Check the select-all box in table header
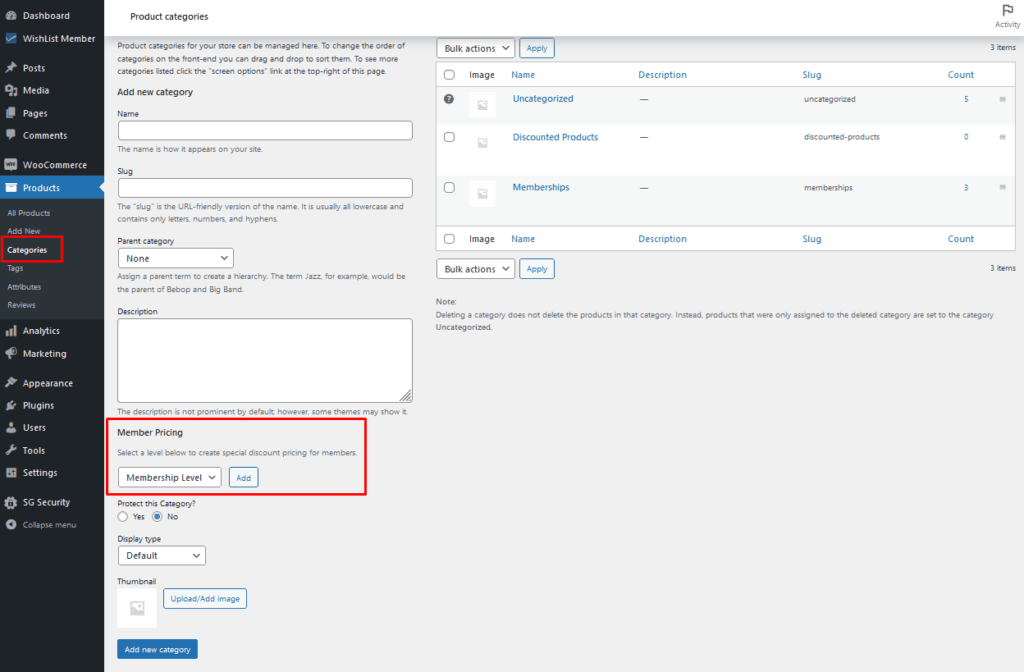Screen dimensions: 1024x672 449,74
